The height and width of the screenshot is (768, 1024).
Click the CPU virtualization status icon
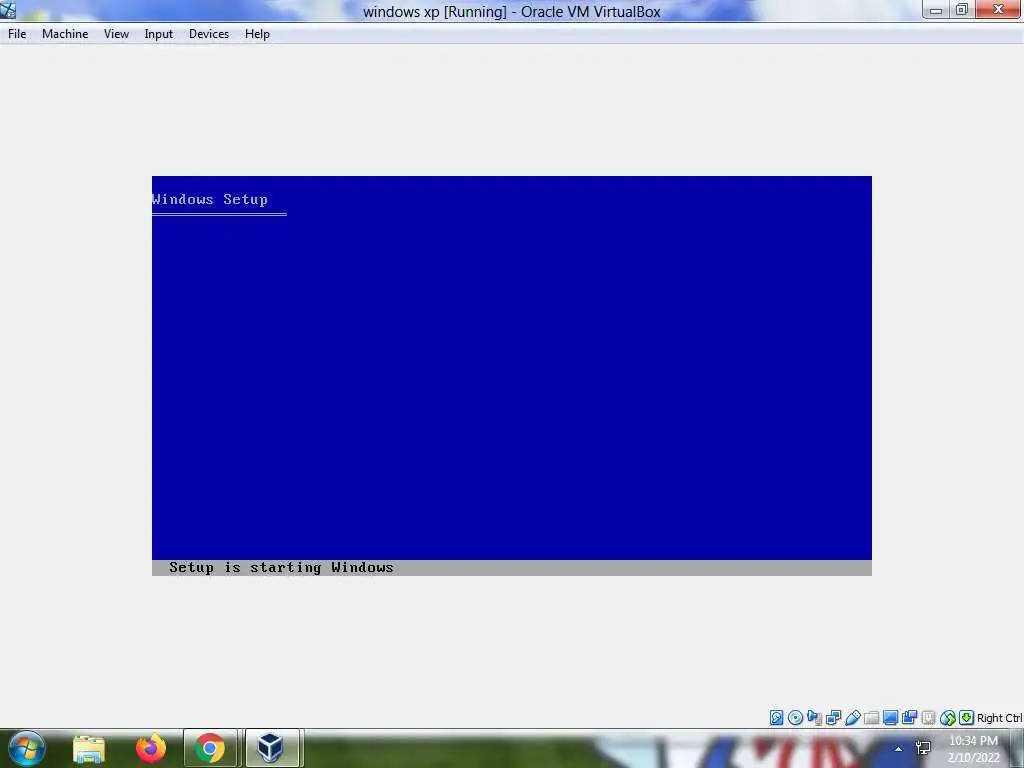pos(928,718)
